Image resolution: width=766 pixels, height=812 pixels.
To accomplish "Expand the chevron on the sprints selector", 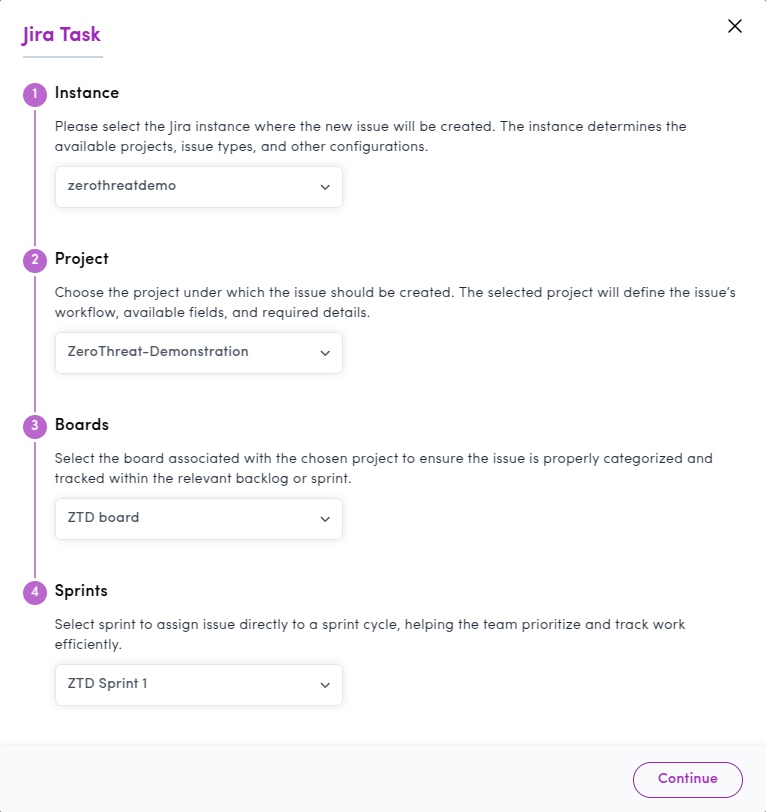I will [x=325, y=685].
